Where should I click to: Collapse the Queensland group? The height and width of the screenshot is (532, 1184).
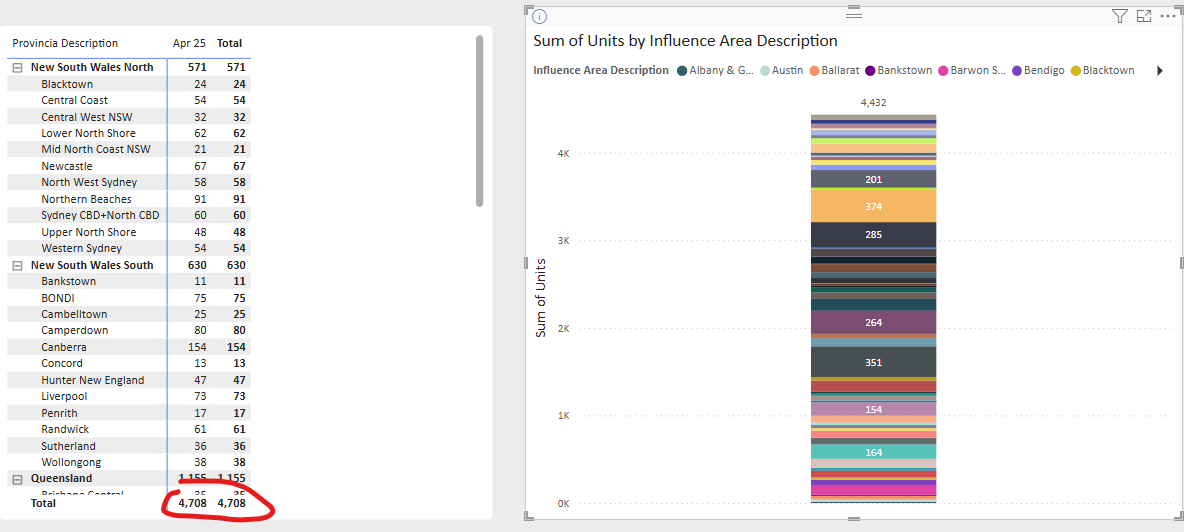(17, 478)
